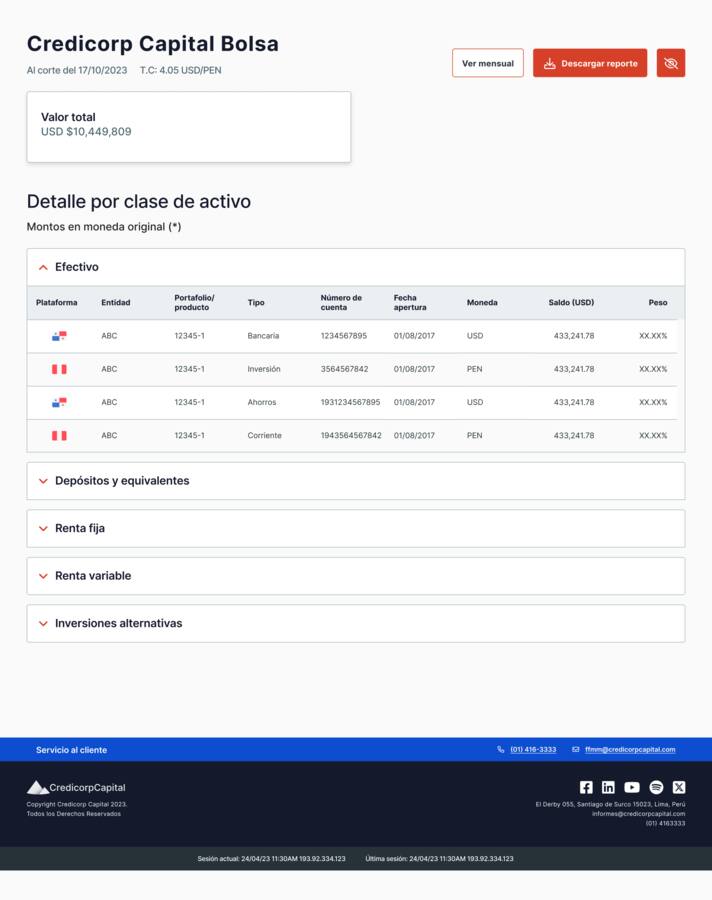
Task: Click the (01) 416-3333 phone link
Action: (x=533, y=750)
